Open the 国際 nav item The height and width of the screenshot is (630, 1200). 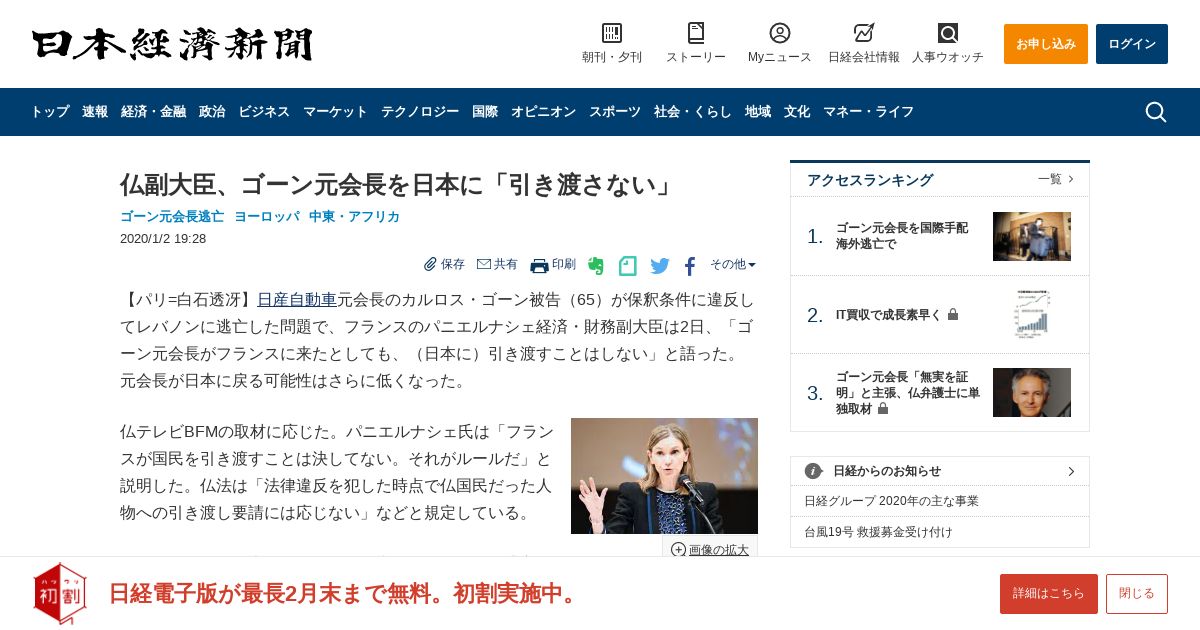485,112
